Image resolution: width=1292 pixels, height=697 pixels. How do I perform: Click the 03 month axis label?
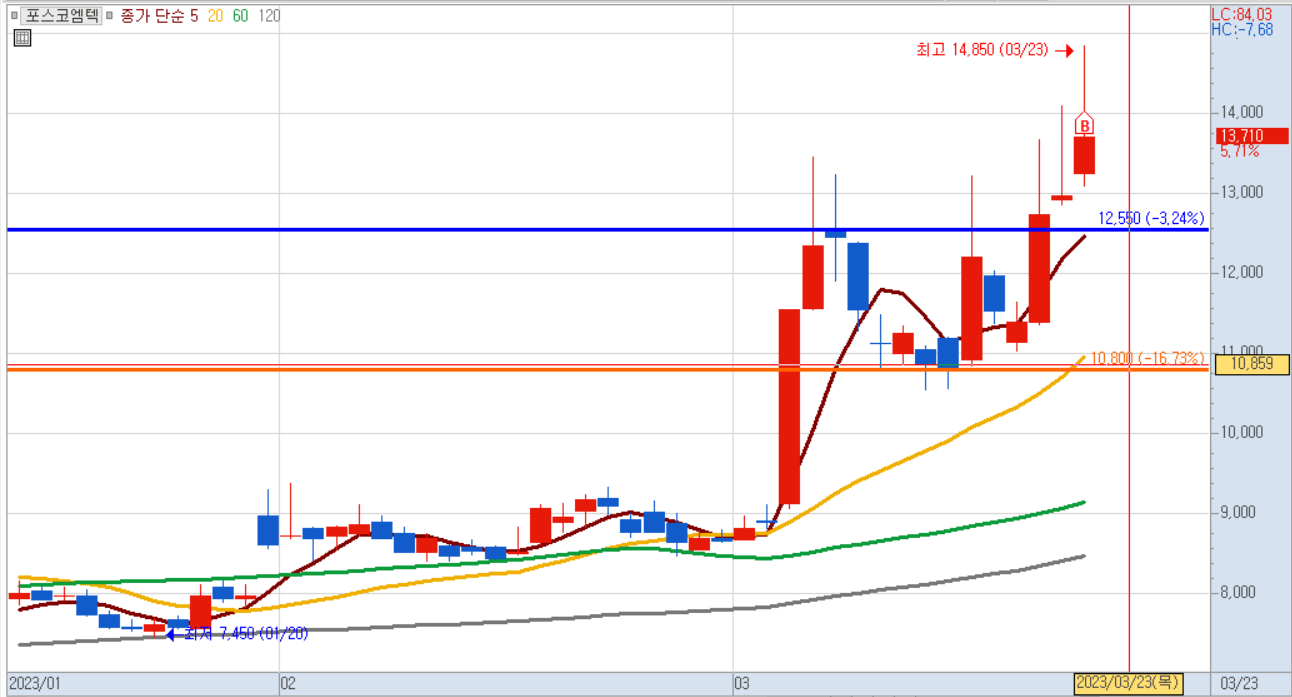(x=741, y=683)
